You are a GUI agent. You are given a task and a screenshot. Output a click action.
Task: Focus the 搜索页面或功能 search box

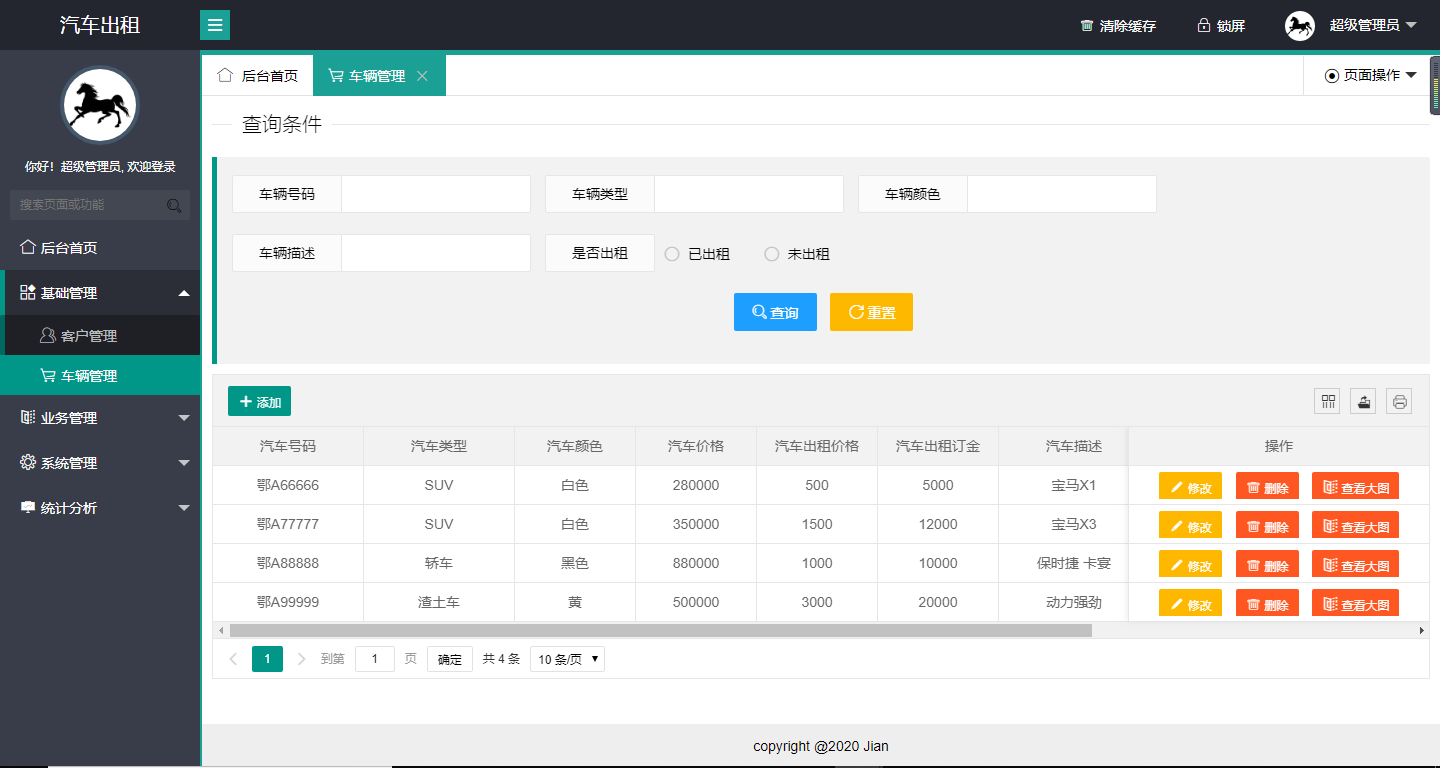100,205
